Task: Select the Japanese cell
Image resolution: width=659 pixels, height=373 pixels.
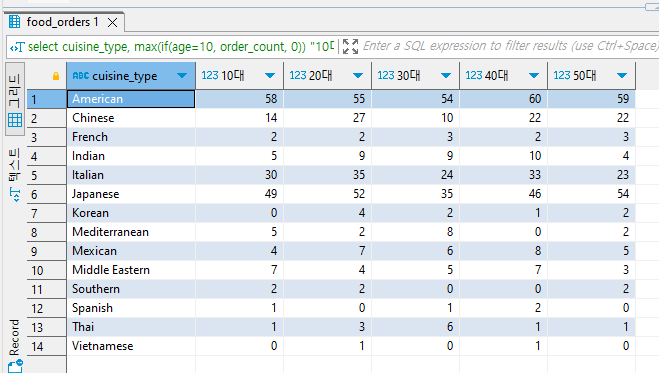Action: pos(131,194)
